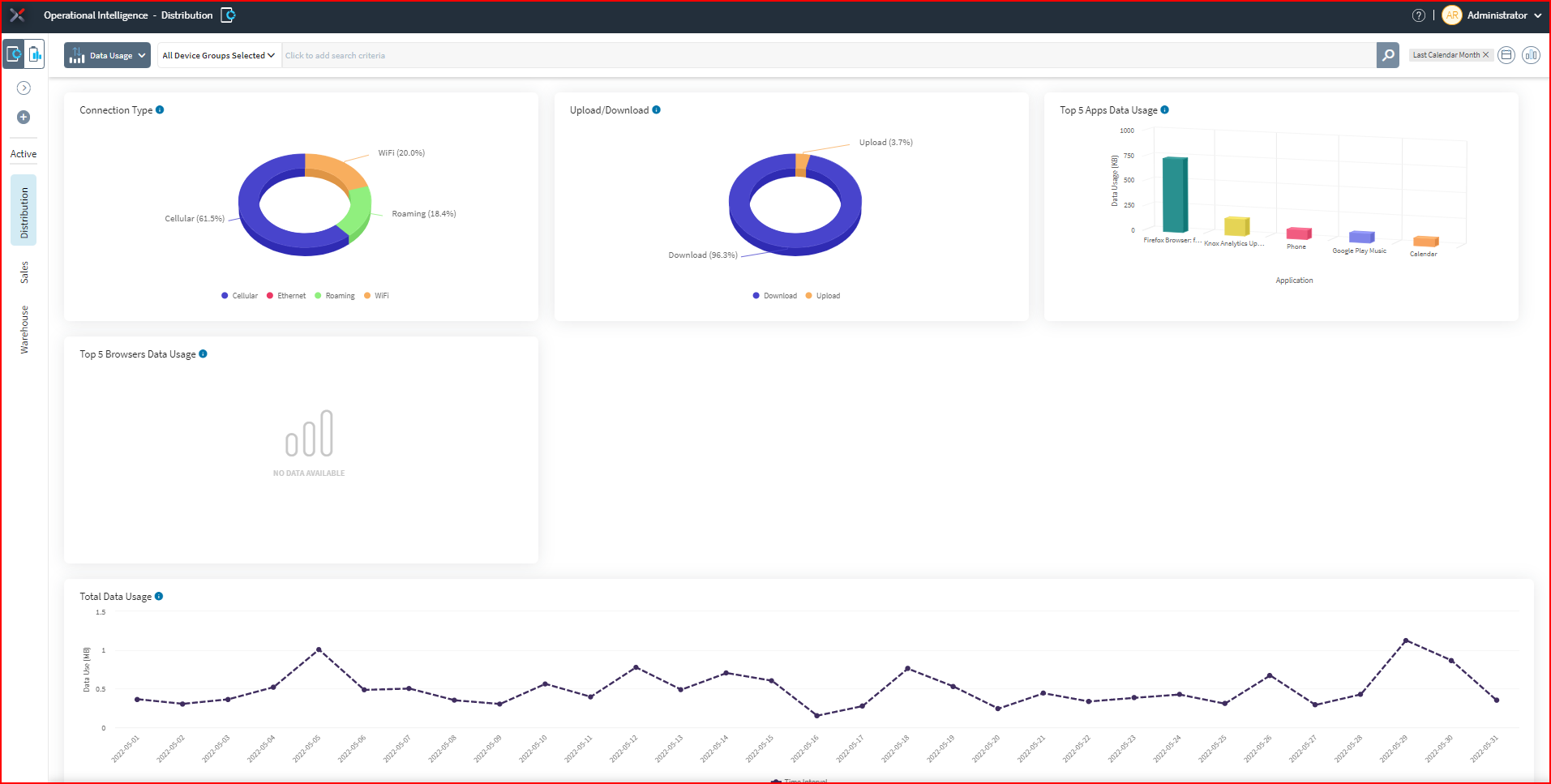The image size is (1551, 784).
Task: Click the search criteria input field
Action: point(829,55)
